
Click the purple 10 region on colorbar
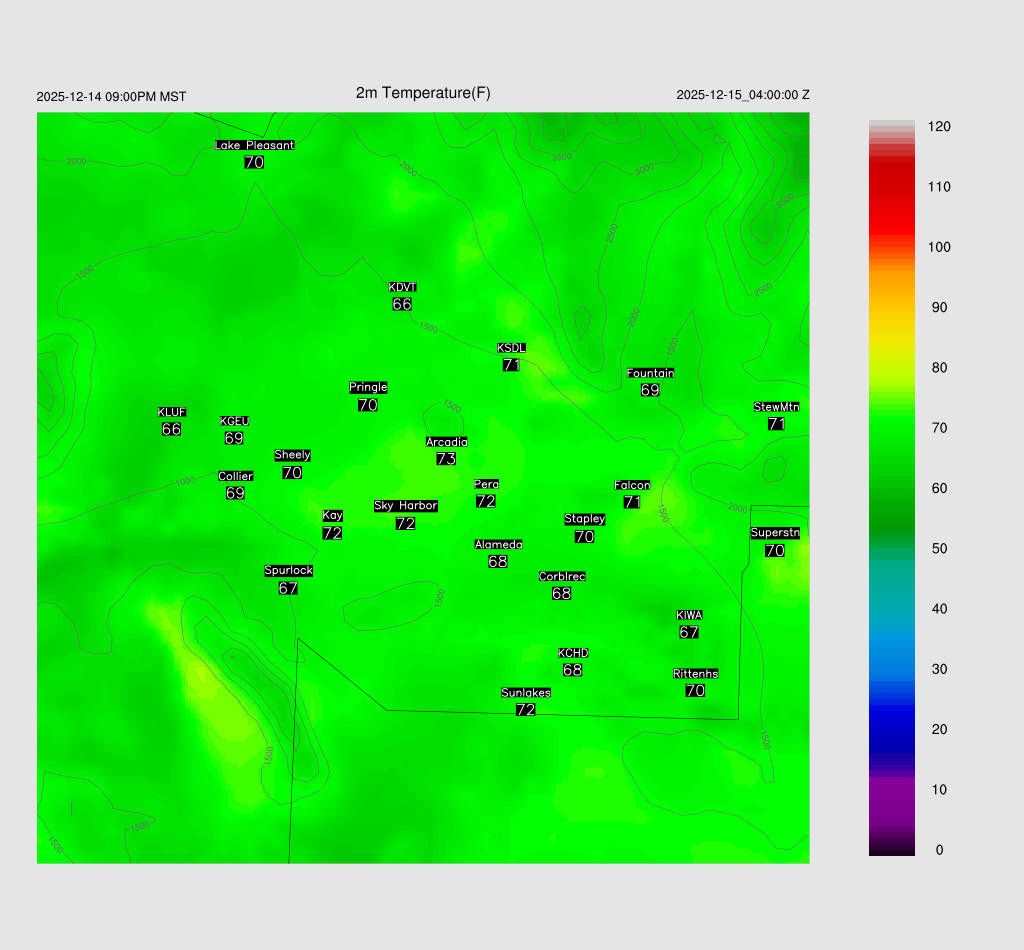coord(891,789)
